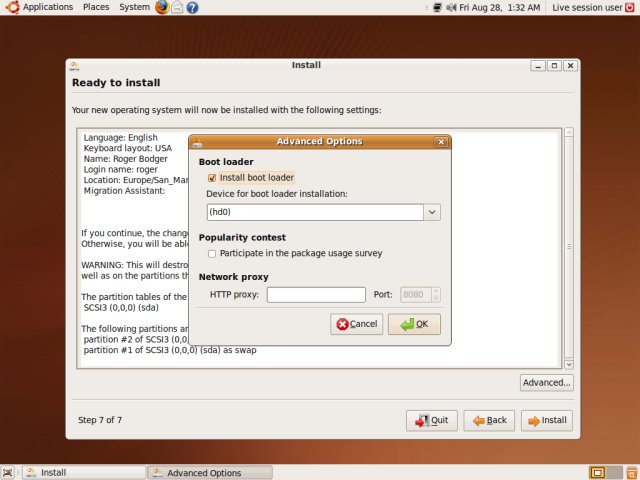Click the Show Desktop icon in the bottom panel
This screenshot has width=640, height=480.
pyautogui.click(x=8, y=473)
